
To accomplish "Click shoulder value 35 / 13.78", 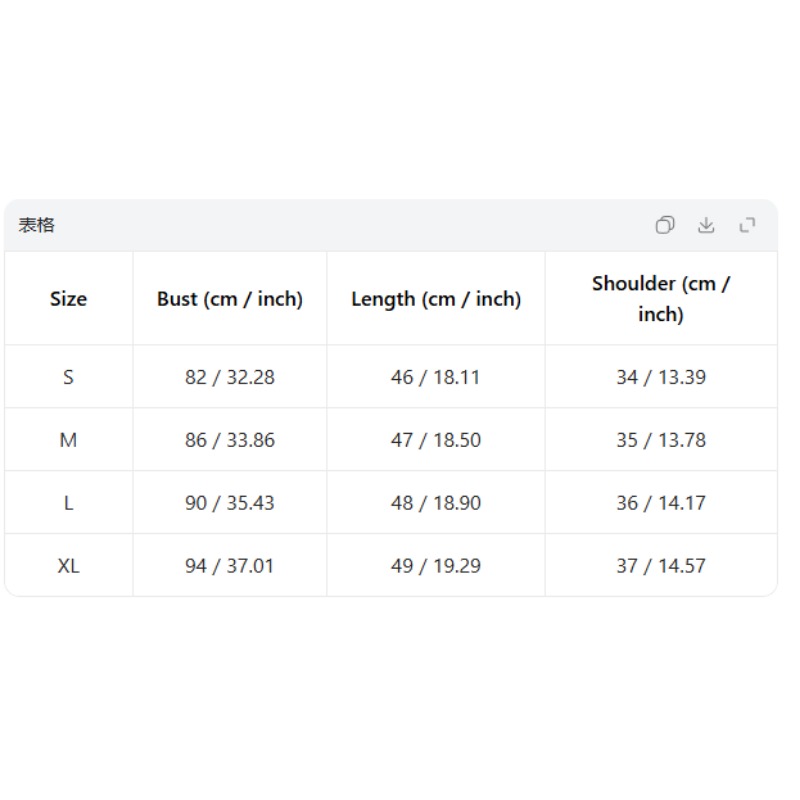I will pos(661,440).
